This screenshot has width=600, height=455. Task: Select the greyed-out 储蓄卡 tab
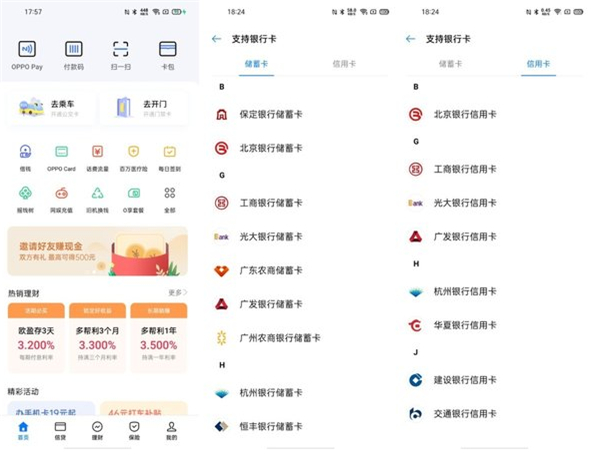click(x=450, y=64)
